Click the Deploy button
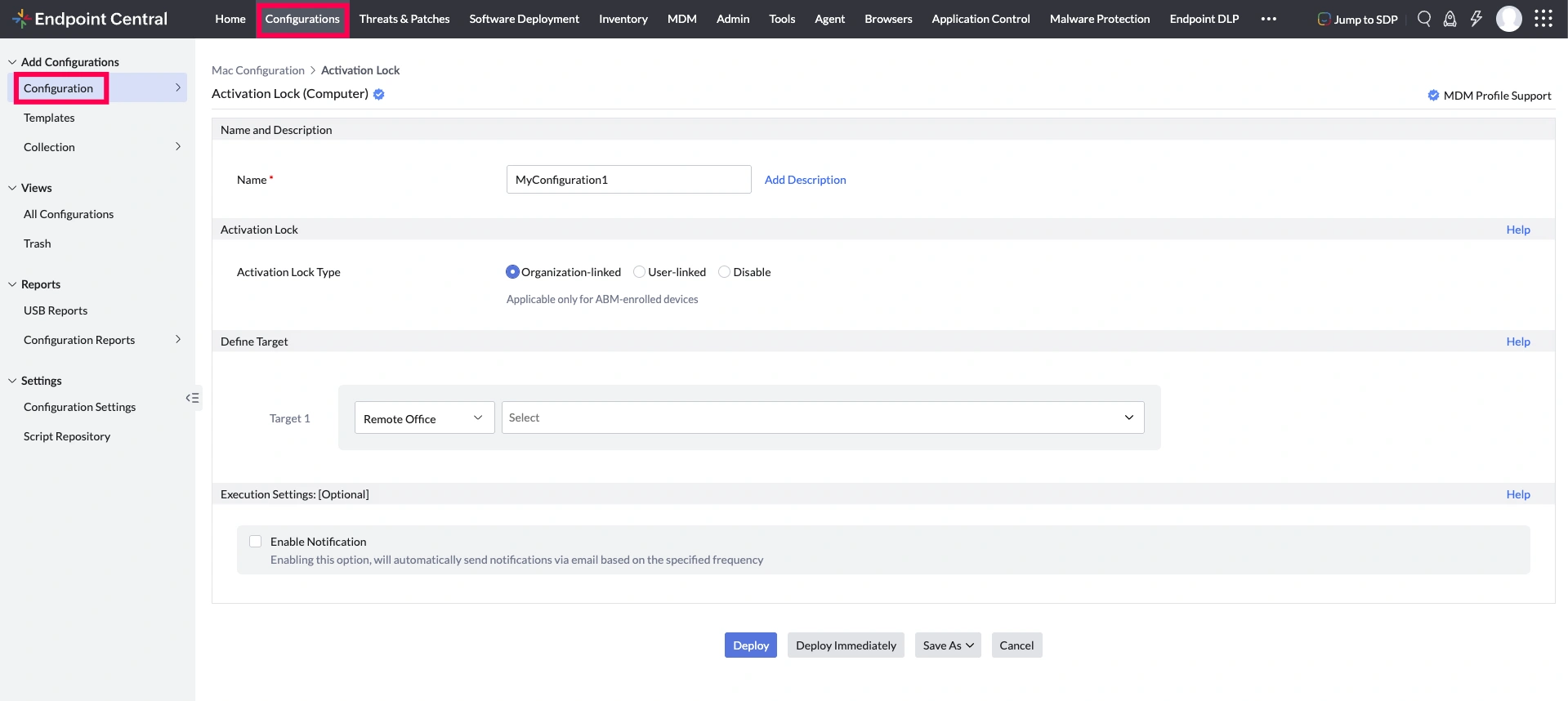The width and height of the screenshot is (1568, 701). pos(751,645)
